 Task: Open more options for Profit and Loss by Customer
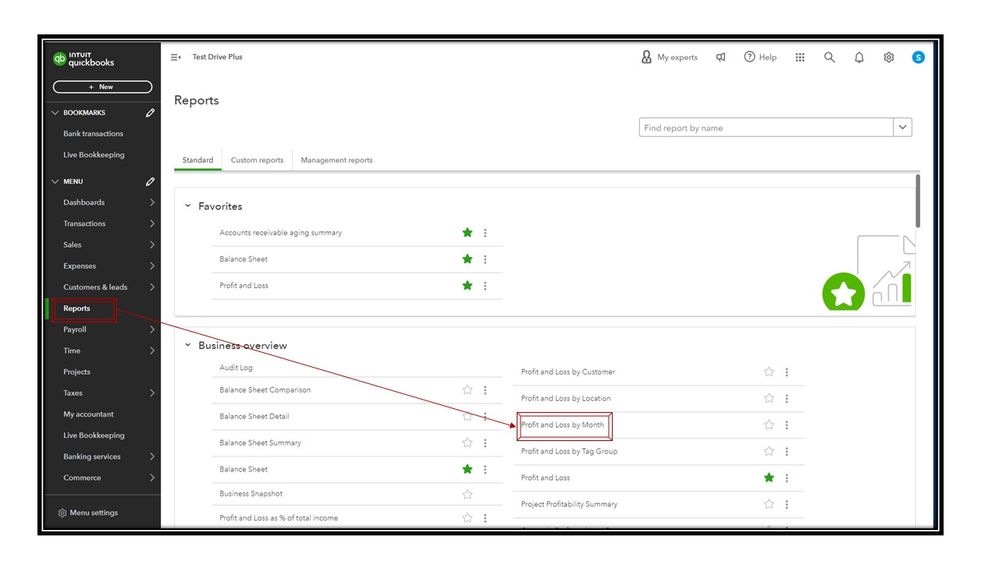(787, 372)
